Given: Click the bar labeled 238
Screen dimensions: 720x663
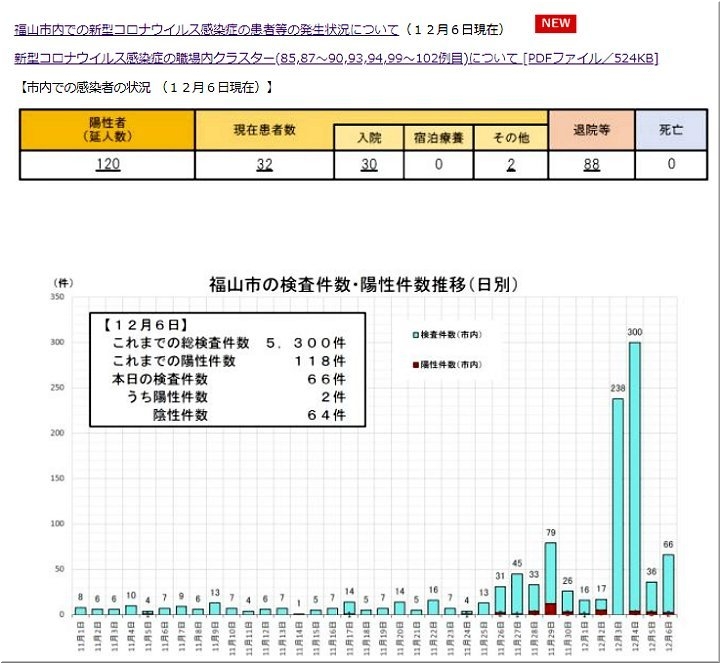Looking at the screenshot, I should coord(617,505).
